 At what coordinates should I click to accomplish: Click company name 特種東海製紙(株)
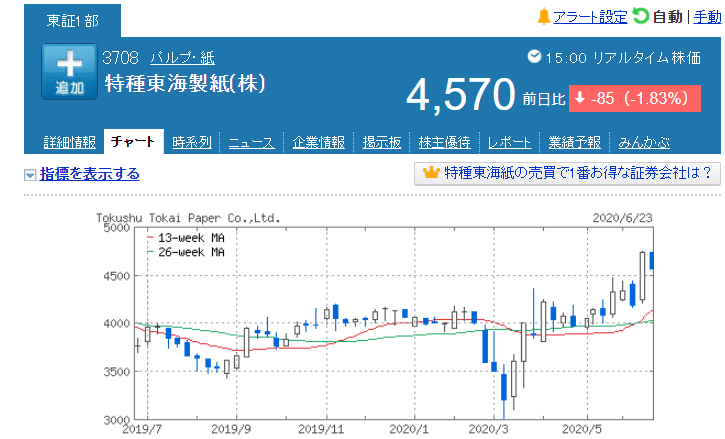tap(185, 83)
